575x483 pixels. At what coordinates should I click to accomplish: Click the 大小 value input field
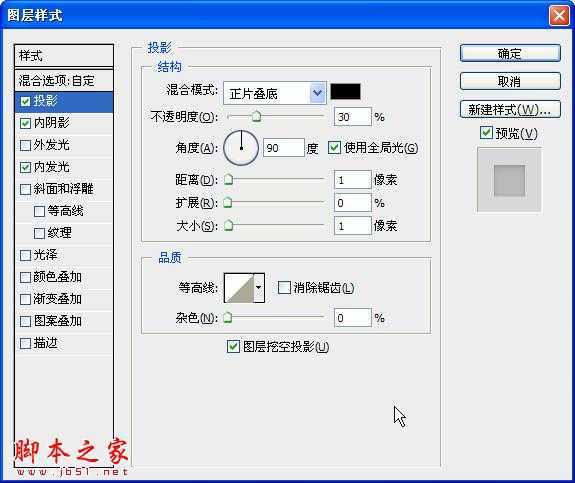[352, 226]
